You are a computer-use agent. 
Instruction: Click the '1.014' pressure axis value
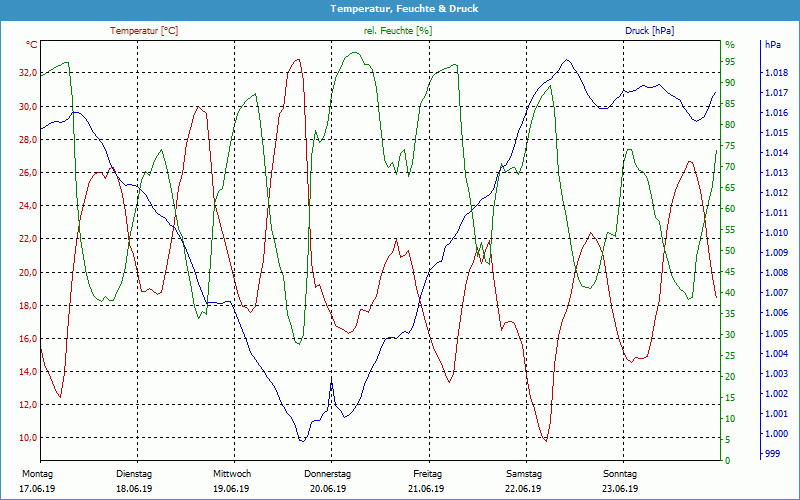click(x=776, y=153)
